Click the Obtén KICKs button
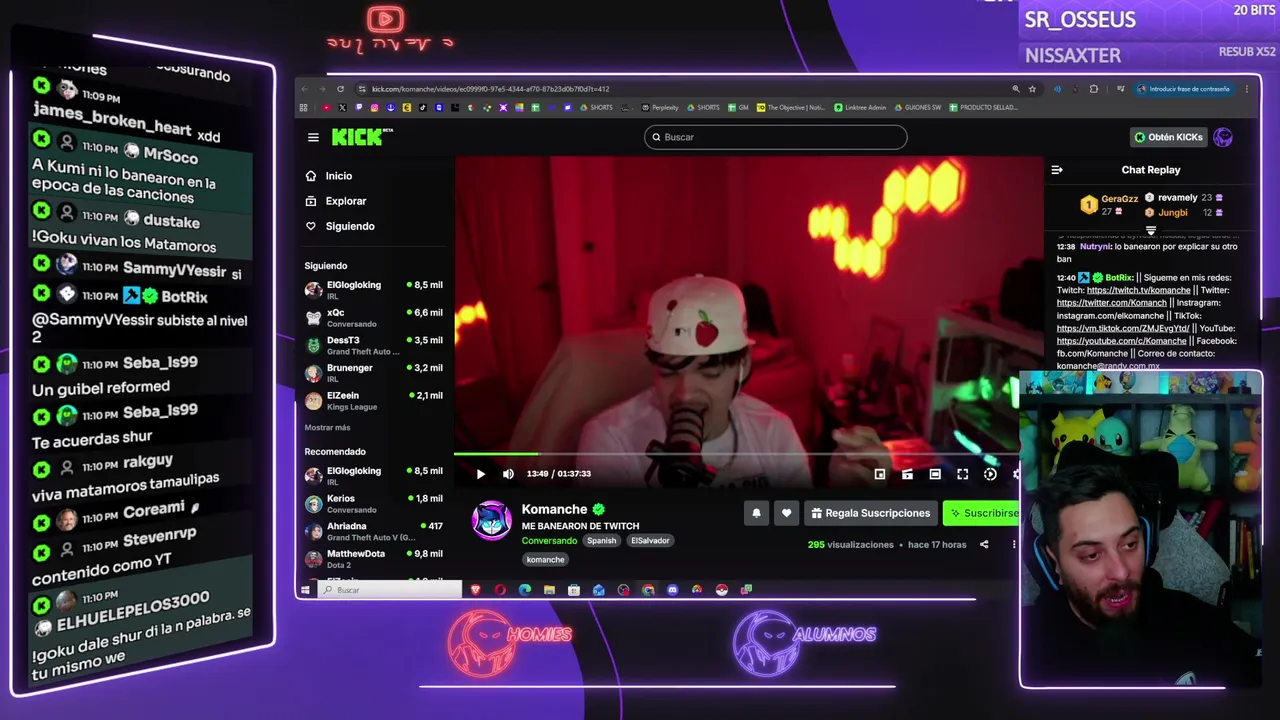The height and width of the screenshot is (720, 1280). [1168, 137]
